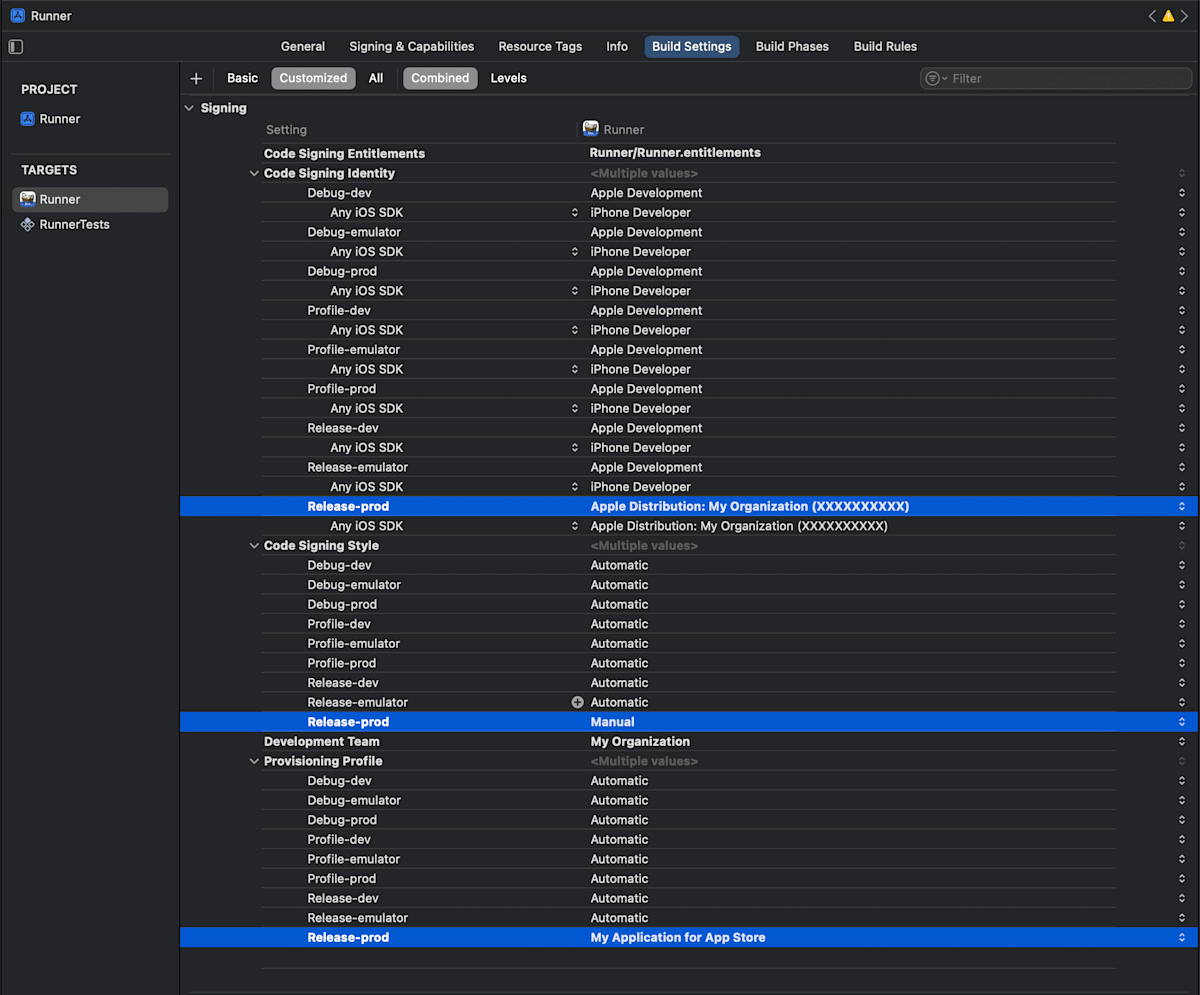Screen dimensions: 1200x995
Task: Open Any iOS SDK stepper under Debug-dev
Action: [575, 212]
